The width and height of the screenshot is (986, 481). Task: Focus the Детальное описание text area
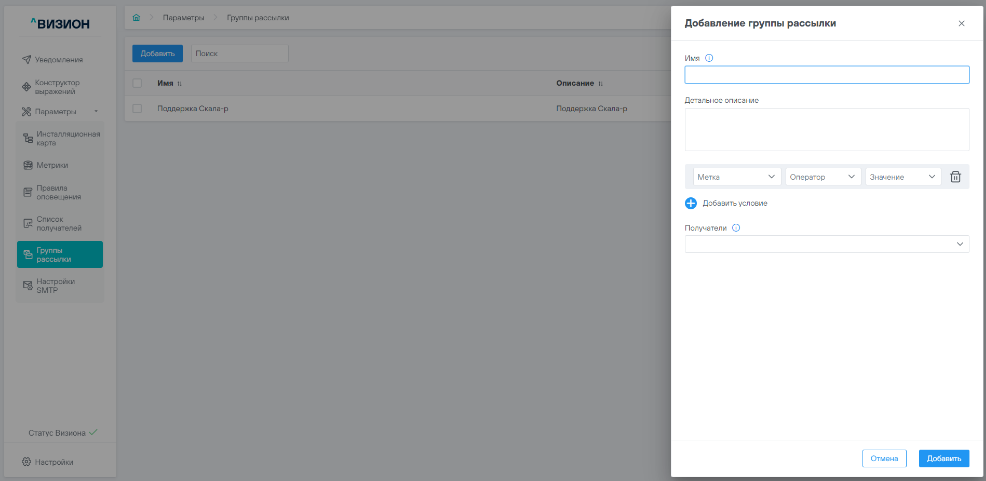(x=827, y=130)
